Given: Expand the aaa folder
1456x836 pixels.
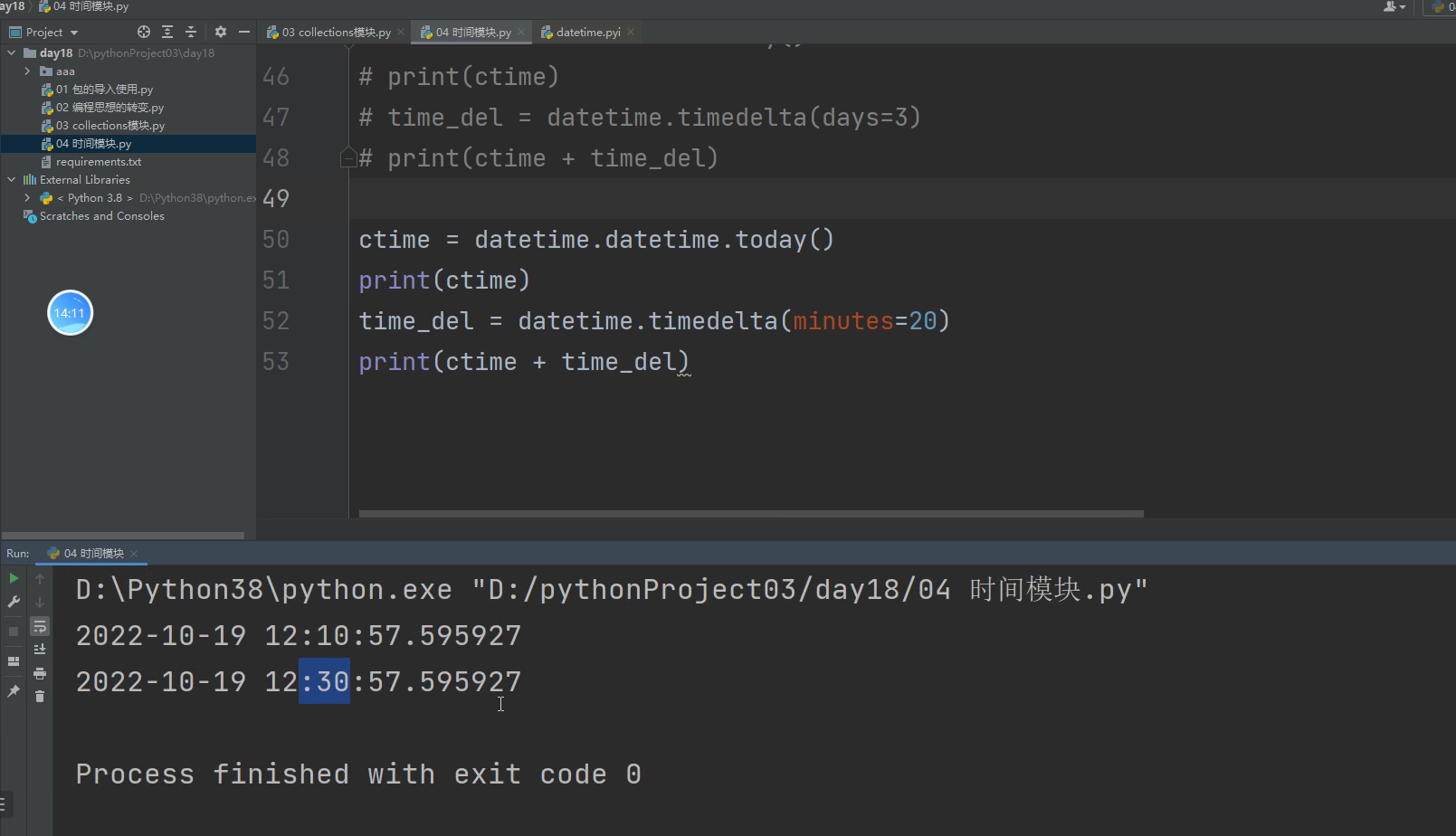Looking at the screenshot, I should point(27,71).
